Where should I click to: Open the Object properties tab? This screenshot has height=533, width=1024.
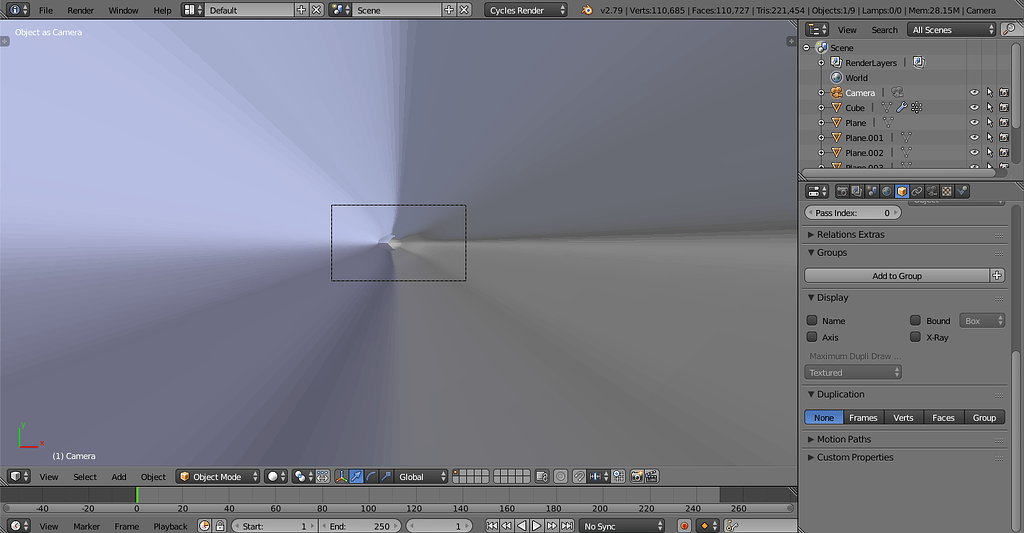click(x=902, y=191)
